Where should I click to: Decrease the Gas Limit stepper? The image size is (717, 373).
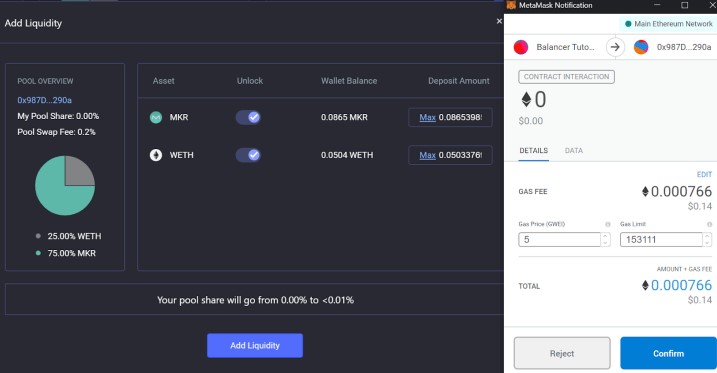(x=707, y=243)
